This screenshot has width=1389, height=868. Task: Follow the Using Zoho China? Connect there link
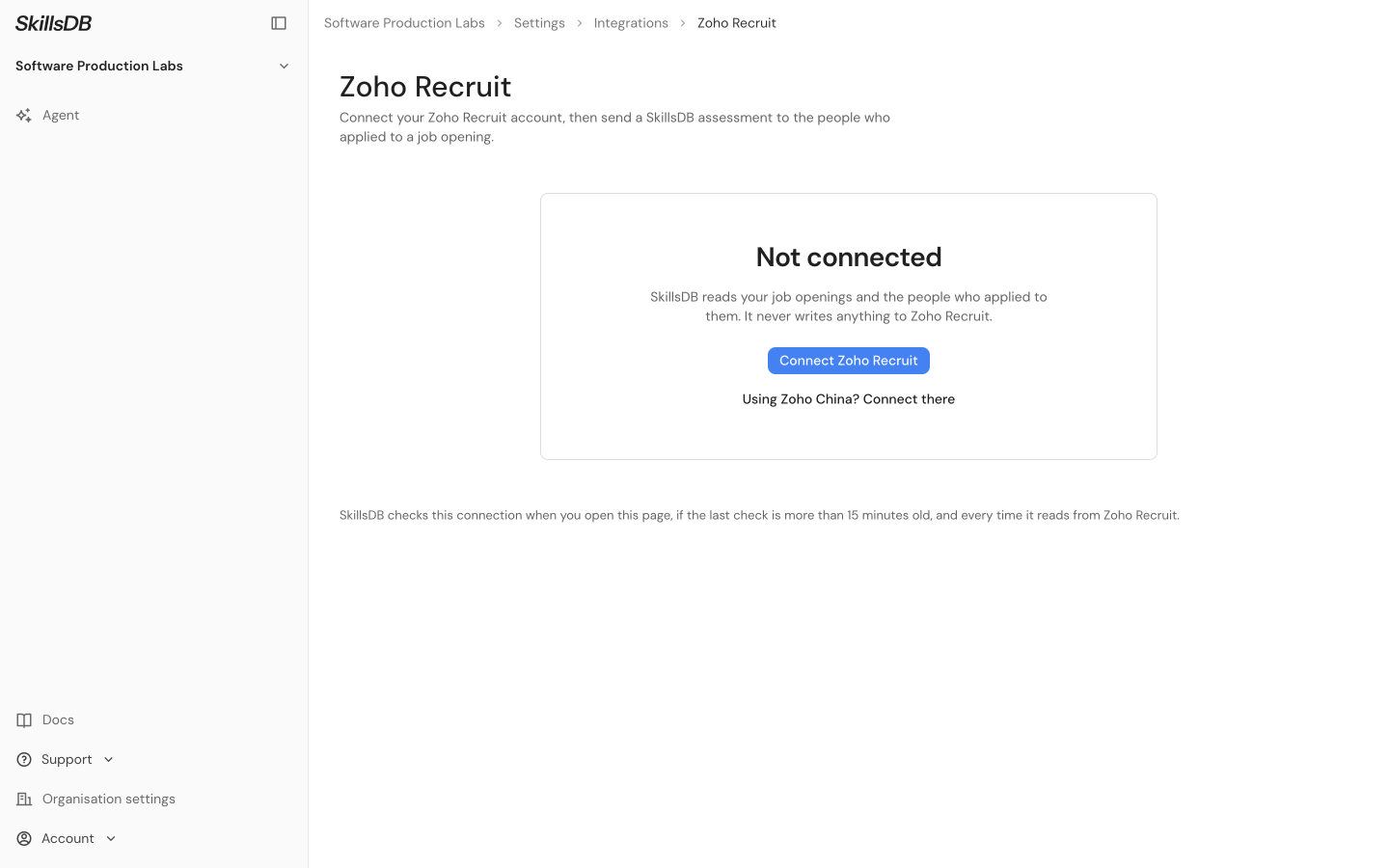849,399
